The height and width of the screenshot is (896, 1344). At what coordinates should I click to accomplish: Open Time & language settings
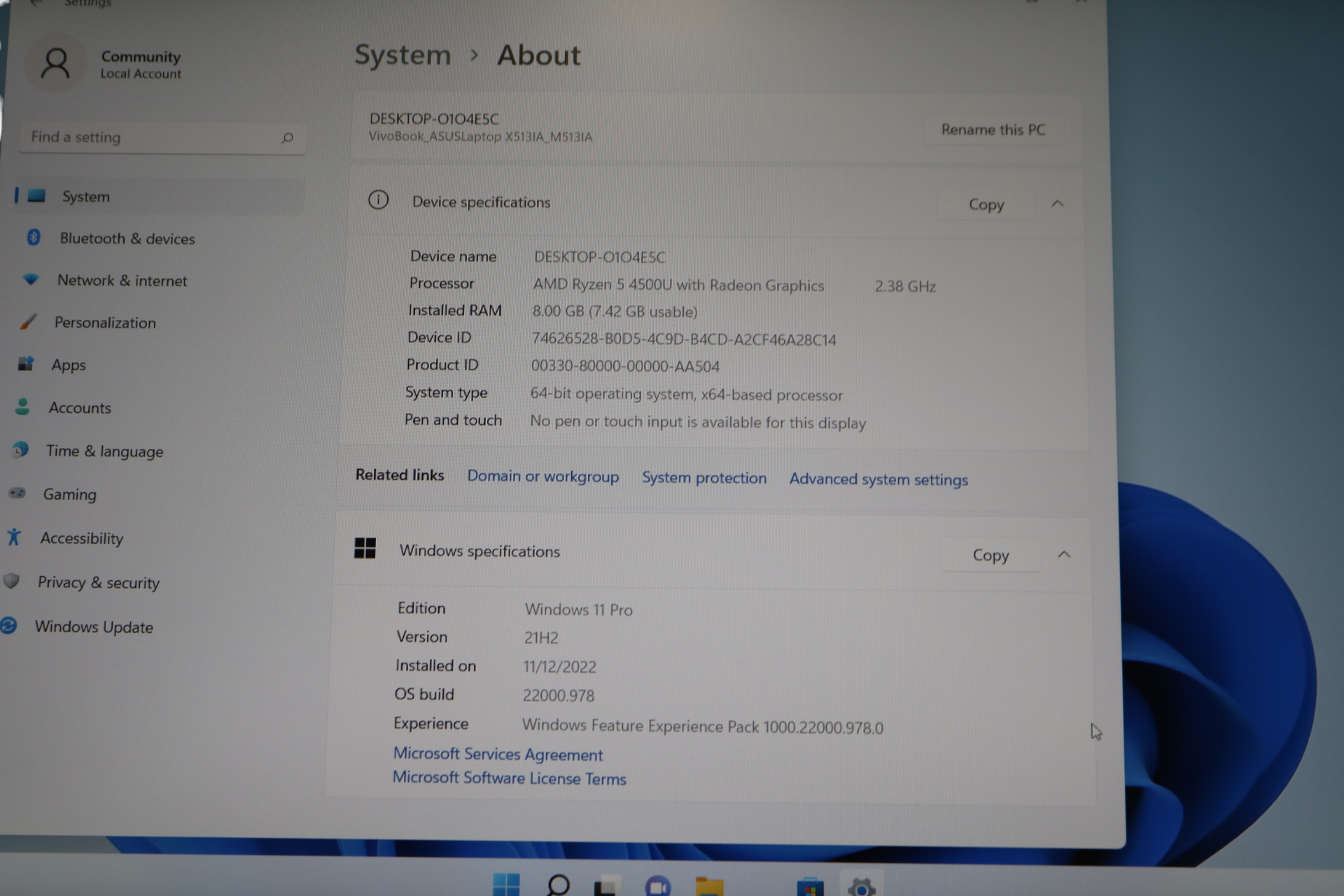pos(104,451)
